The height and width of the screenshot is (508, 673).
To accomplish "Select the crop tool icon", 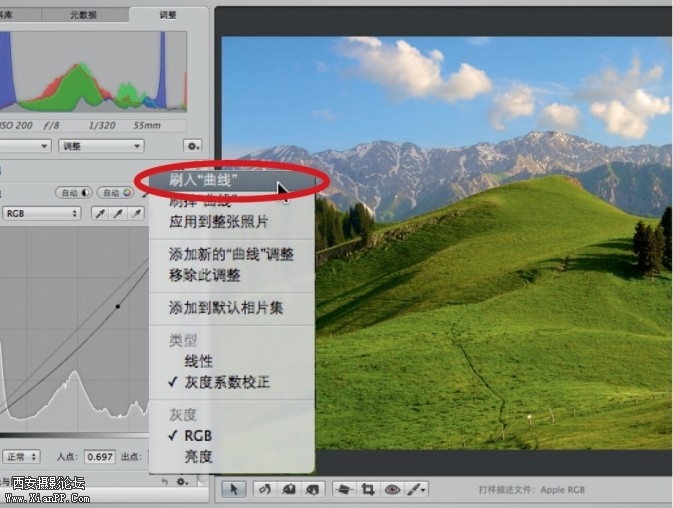I will pos(368,489).
